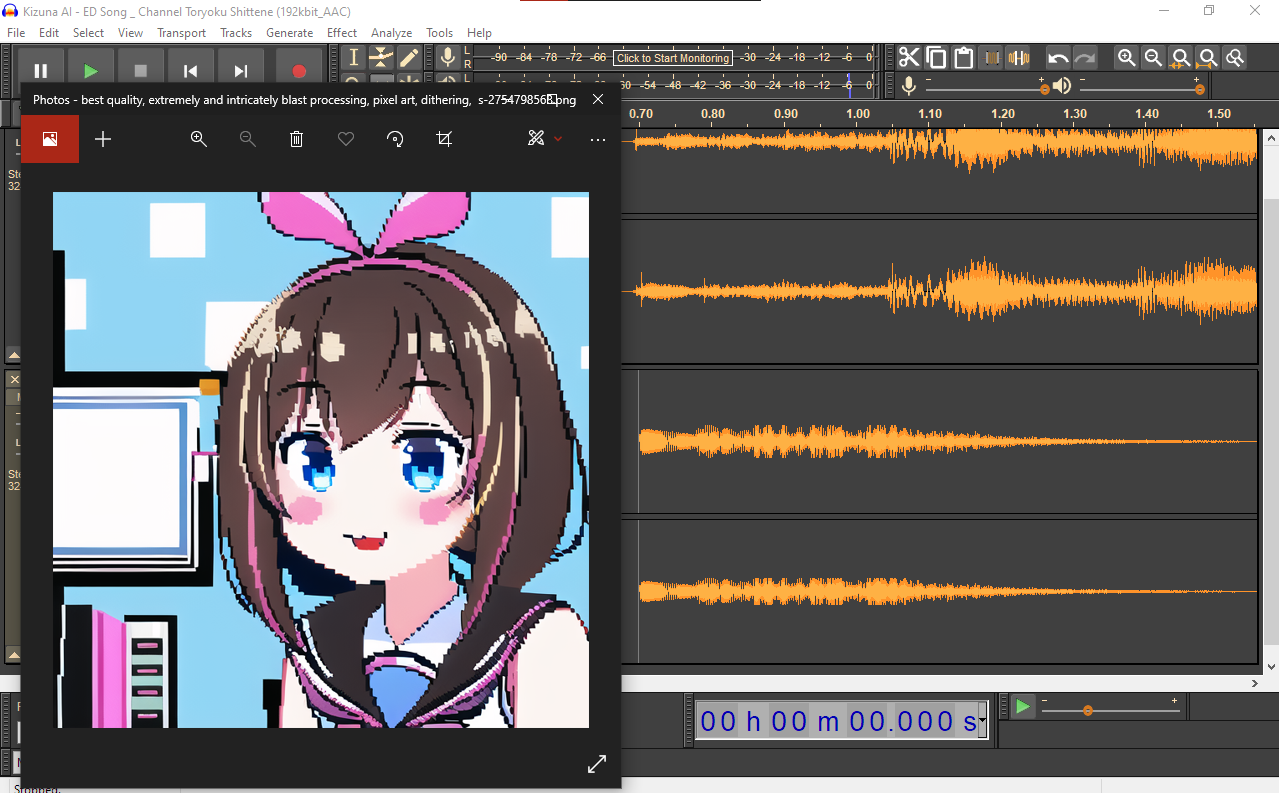The width and height of the screenshot is (1279, 793).
Task: Click the Play-at-Speed button
Action: (1022, 707)
